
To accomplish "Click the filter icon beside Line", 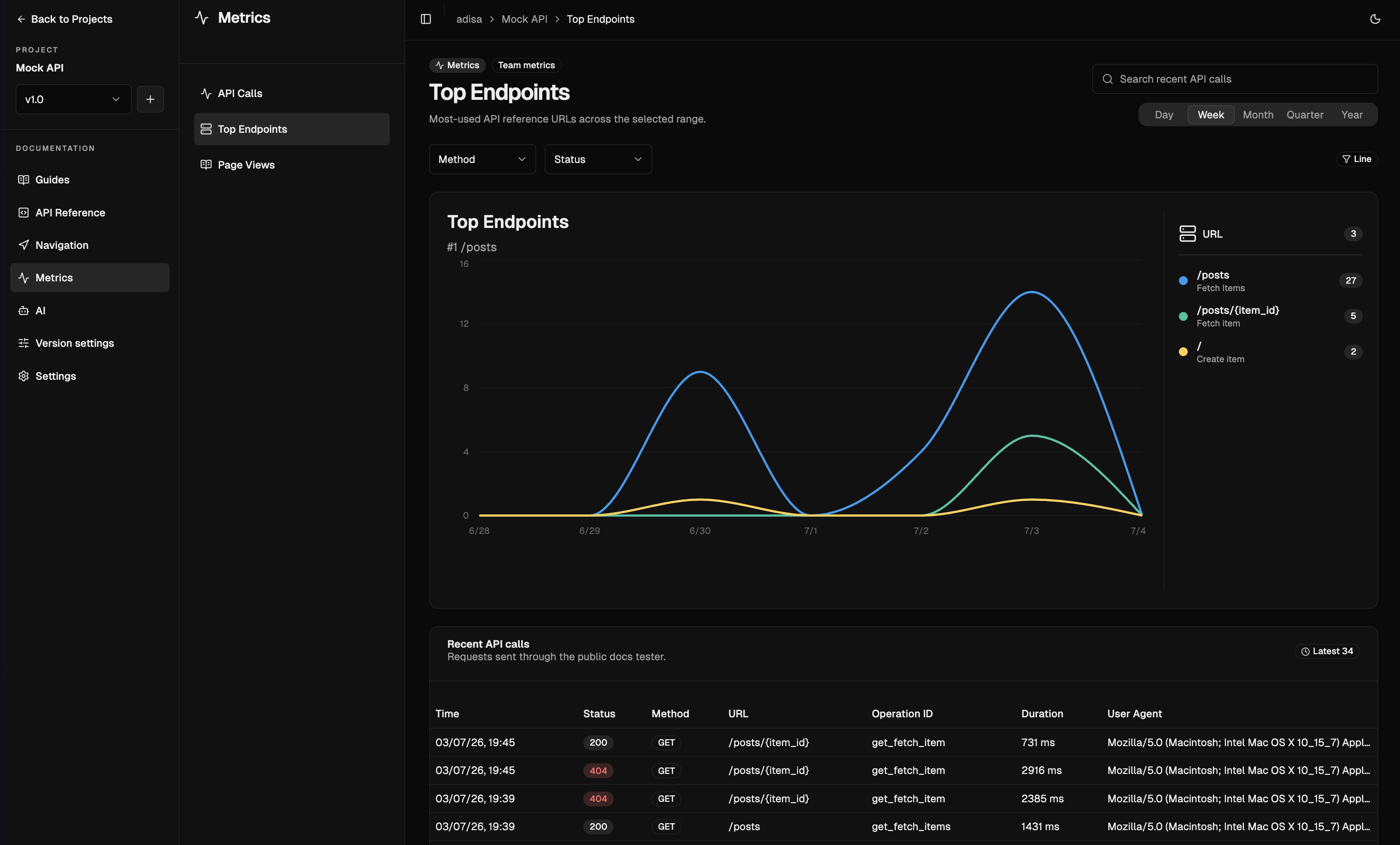I will [x=1346, y=160].
